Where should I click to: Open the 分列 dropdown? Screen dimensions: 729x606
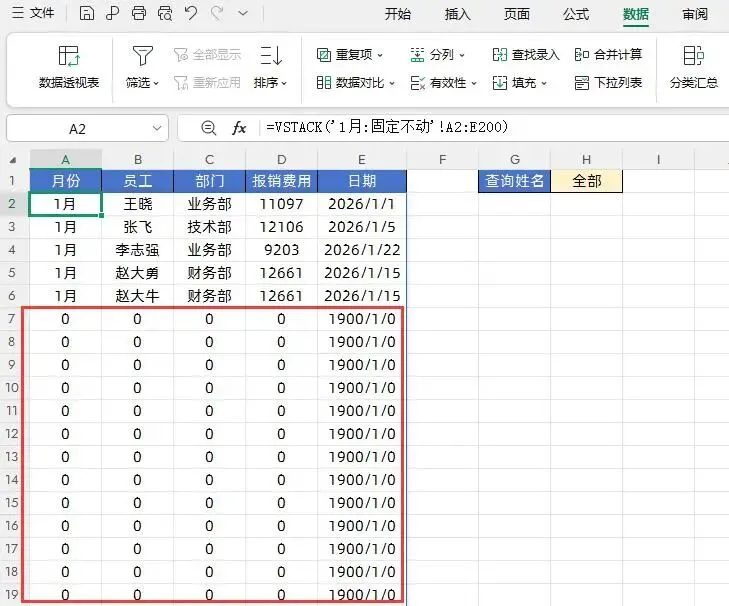[462, 55]
